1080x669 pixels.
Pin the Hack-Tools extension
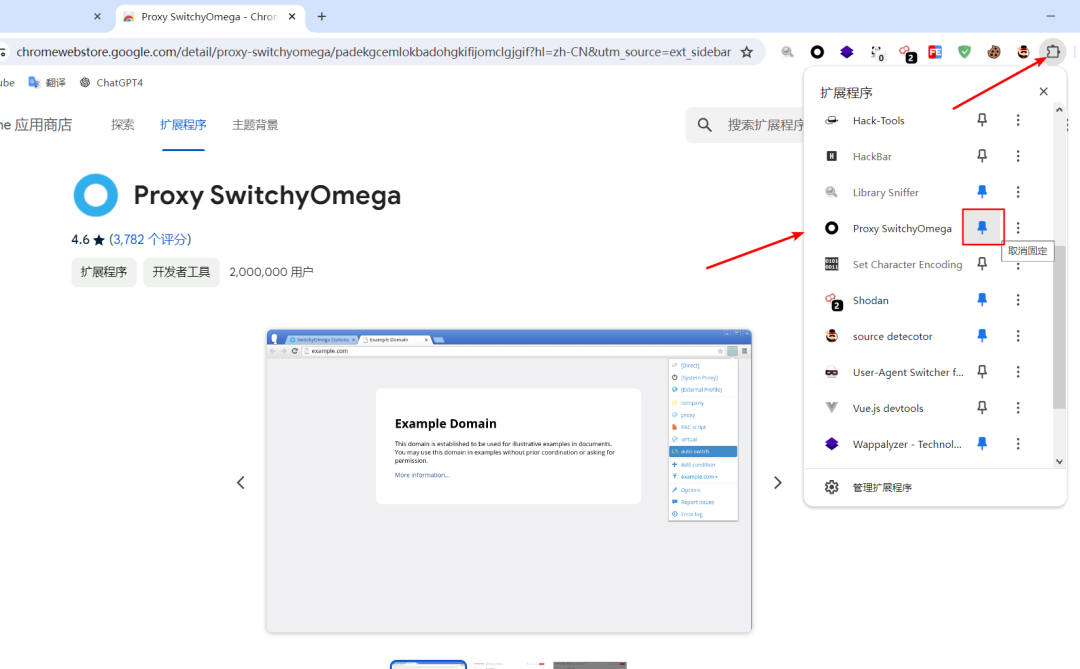click(x=982, y=120)
